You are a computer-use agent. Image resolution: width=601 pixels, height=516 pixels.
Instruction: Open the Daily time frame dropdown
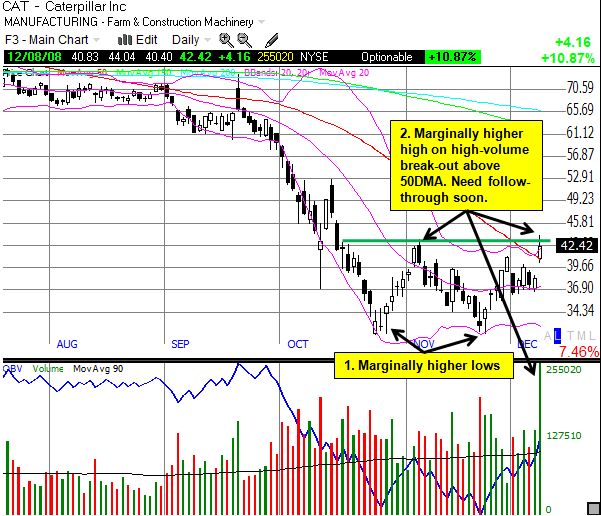pos(191,40)
